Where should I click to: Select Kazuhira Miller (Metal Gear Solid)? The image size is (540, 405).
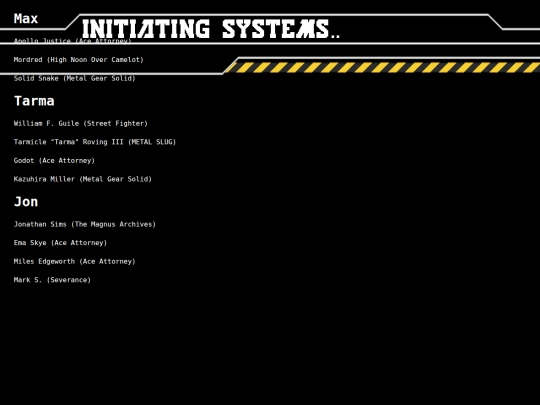83,179
